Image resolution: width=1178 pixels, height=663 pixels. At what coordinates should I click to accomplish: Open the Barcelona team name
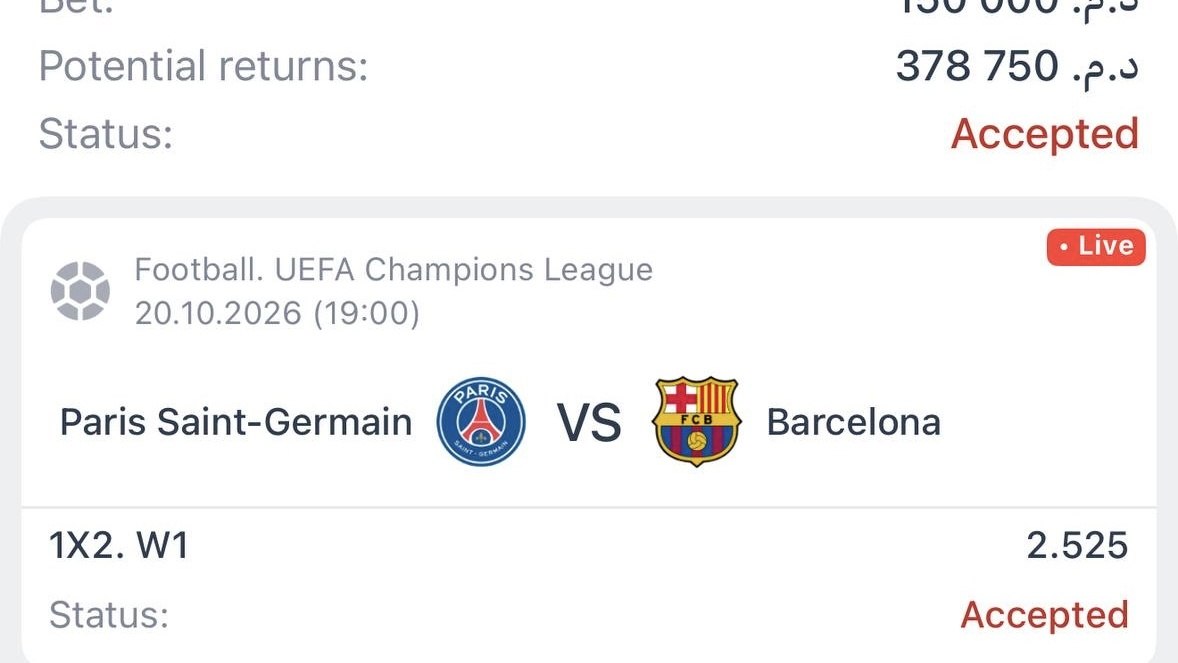point(853,422)
